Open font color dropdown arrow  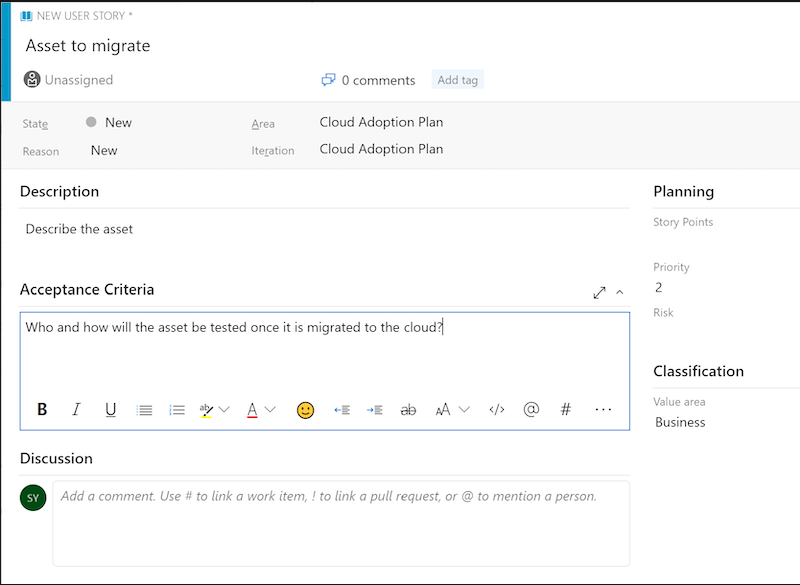point(270,410)
